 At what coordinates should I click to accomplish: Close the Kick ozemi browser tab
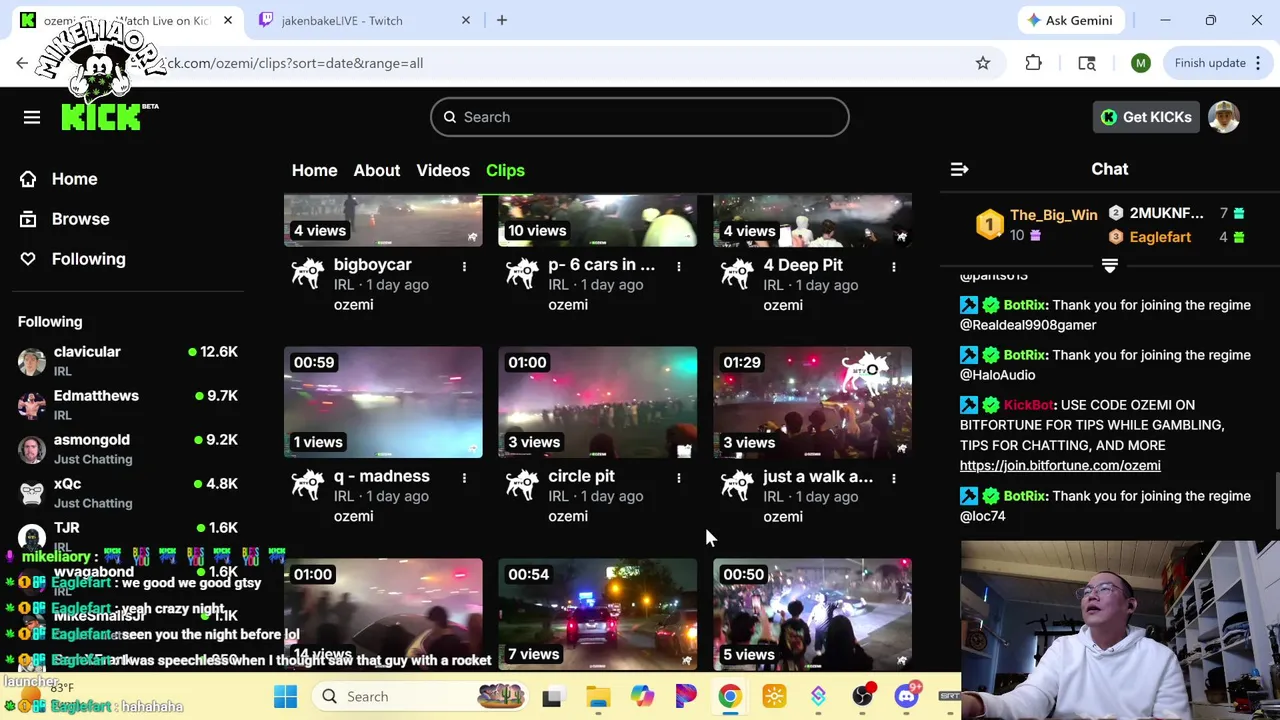[x=228, y=20]
